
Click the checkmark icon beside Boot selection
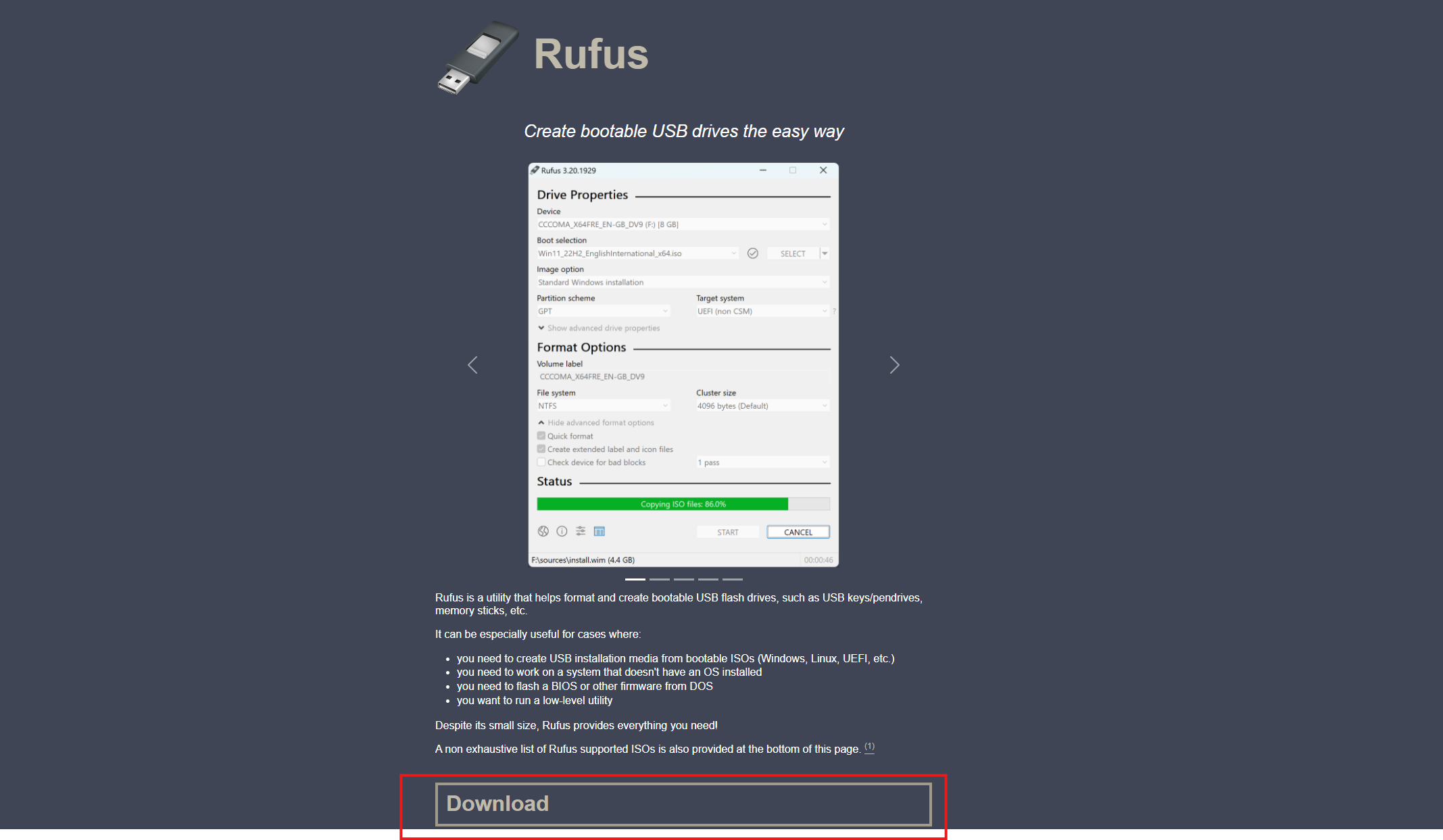click(x=753, y=253)
